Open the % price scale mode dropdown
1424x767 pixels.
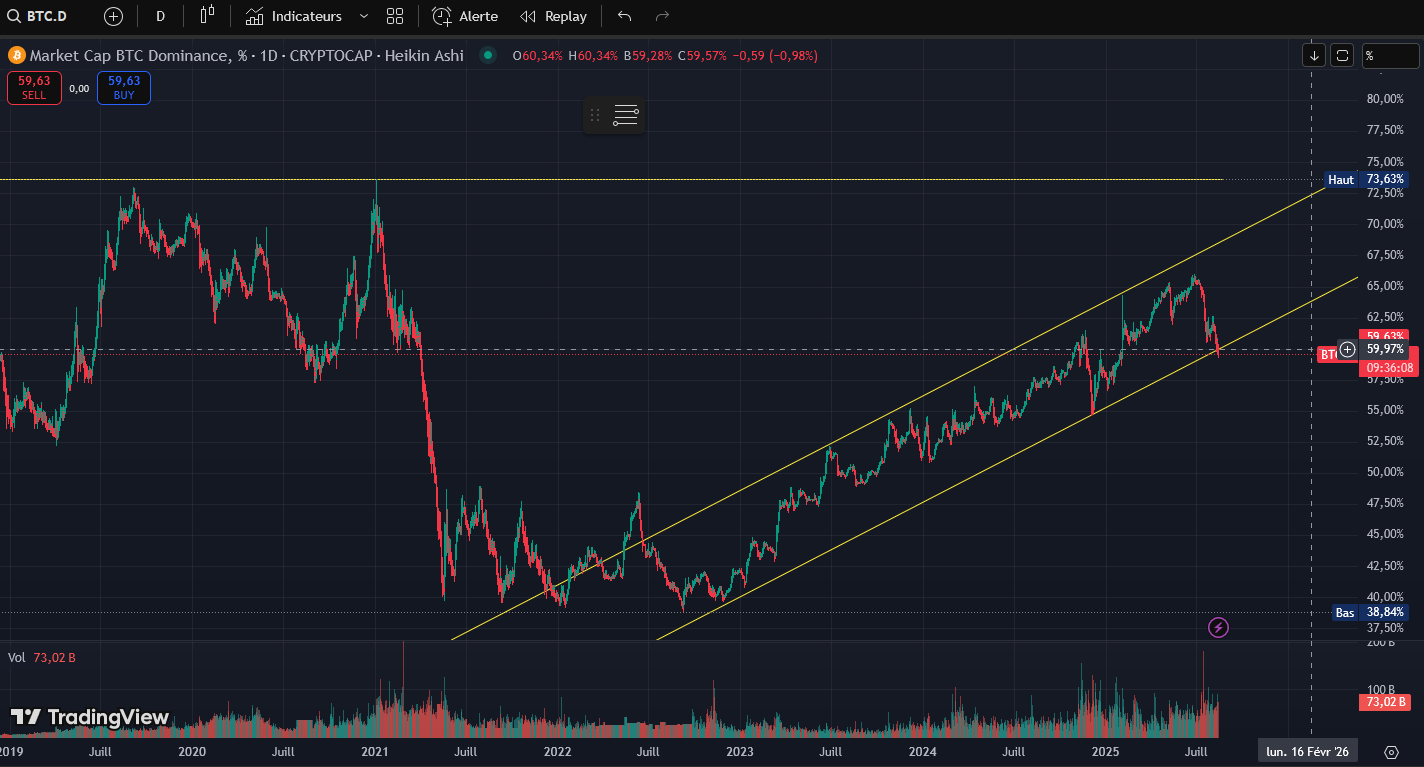pos(1389,56)
